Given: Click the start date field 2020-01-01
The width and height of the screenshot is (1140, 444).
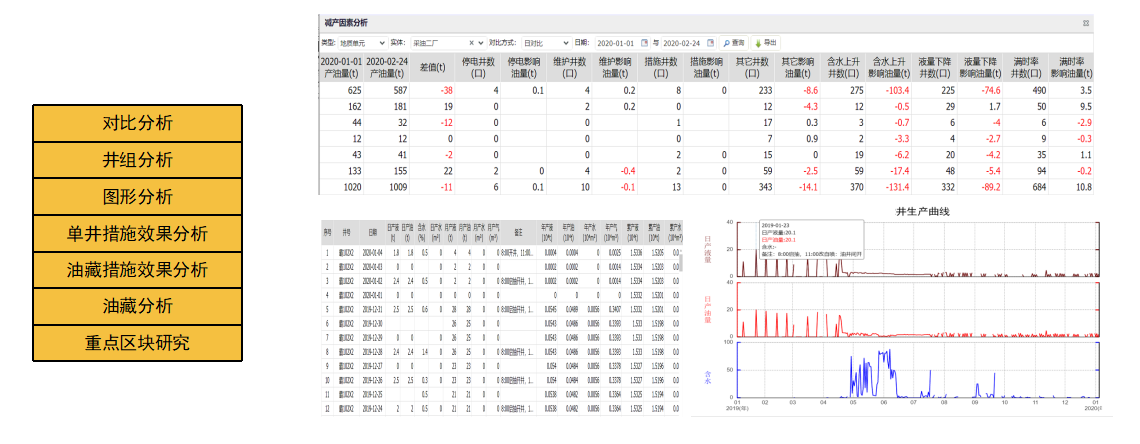Looking at the screenshot, I should (615, 43).
